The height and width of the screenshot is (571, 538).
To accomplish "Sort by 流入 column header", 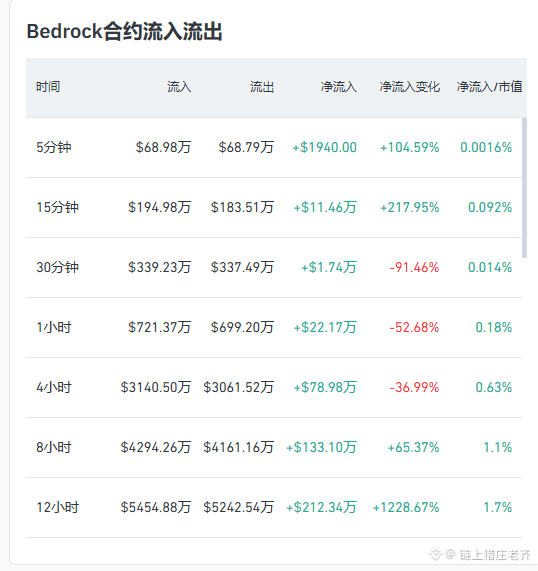I will tap(179, 87).
